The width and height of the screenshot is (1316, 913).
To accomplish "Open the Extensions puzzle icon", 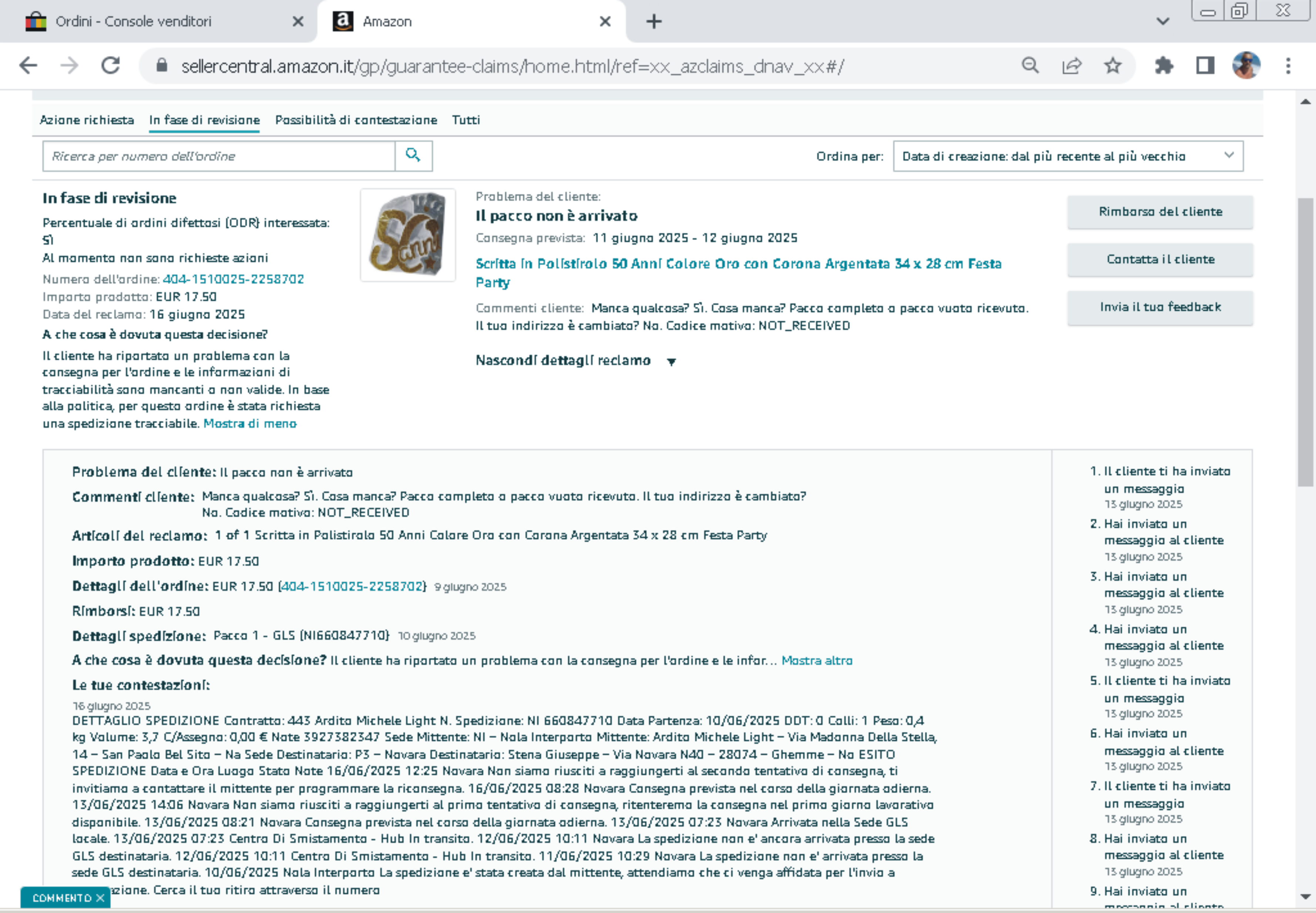I will pyautogui.click(x=1164, y=66).
